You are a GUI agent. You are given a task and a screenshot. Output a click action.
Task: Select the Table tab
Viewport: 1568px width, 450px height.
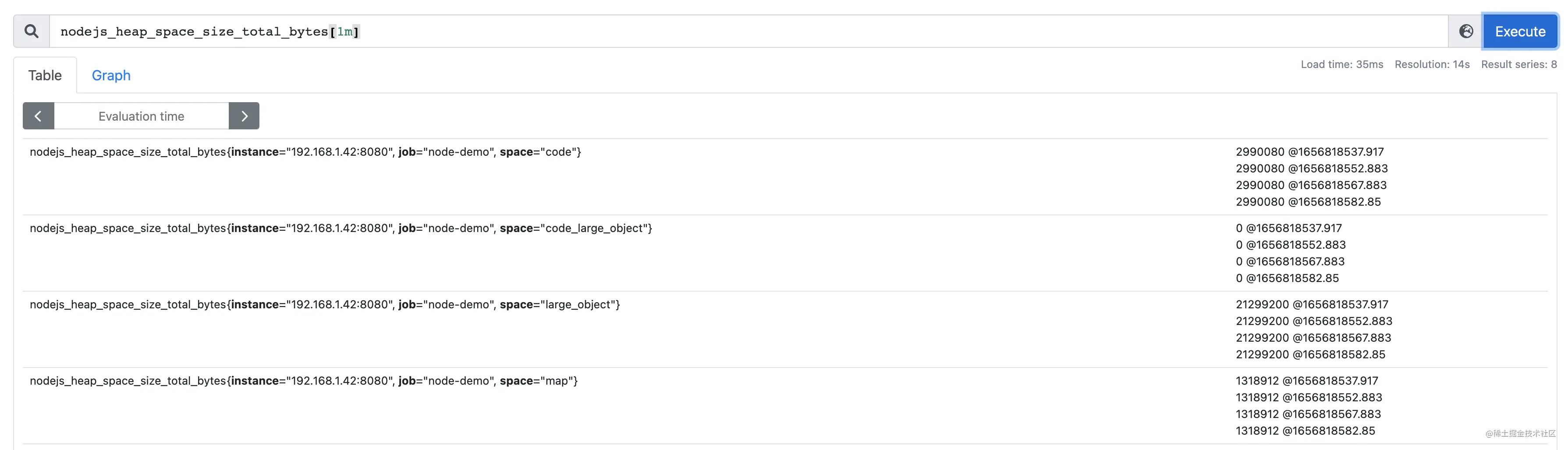(x=45, y=75)
